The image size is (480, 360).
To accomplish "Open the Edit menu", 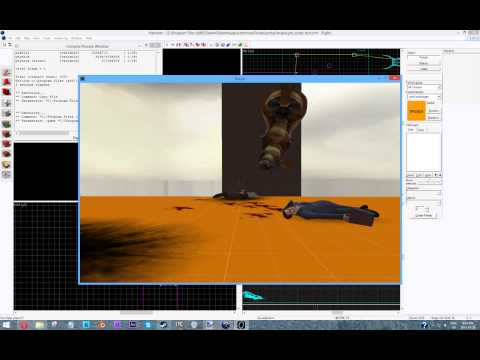I will pyautogui.click(x=18, y=38).
